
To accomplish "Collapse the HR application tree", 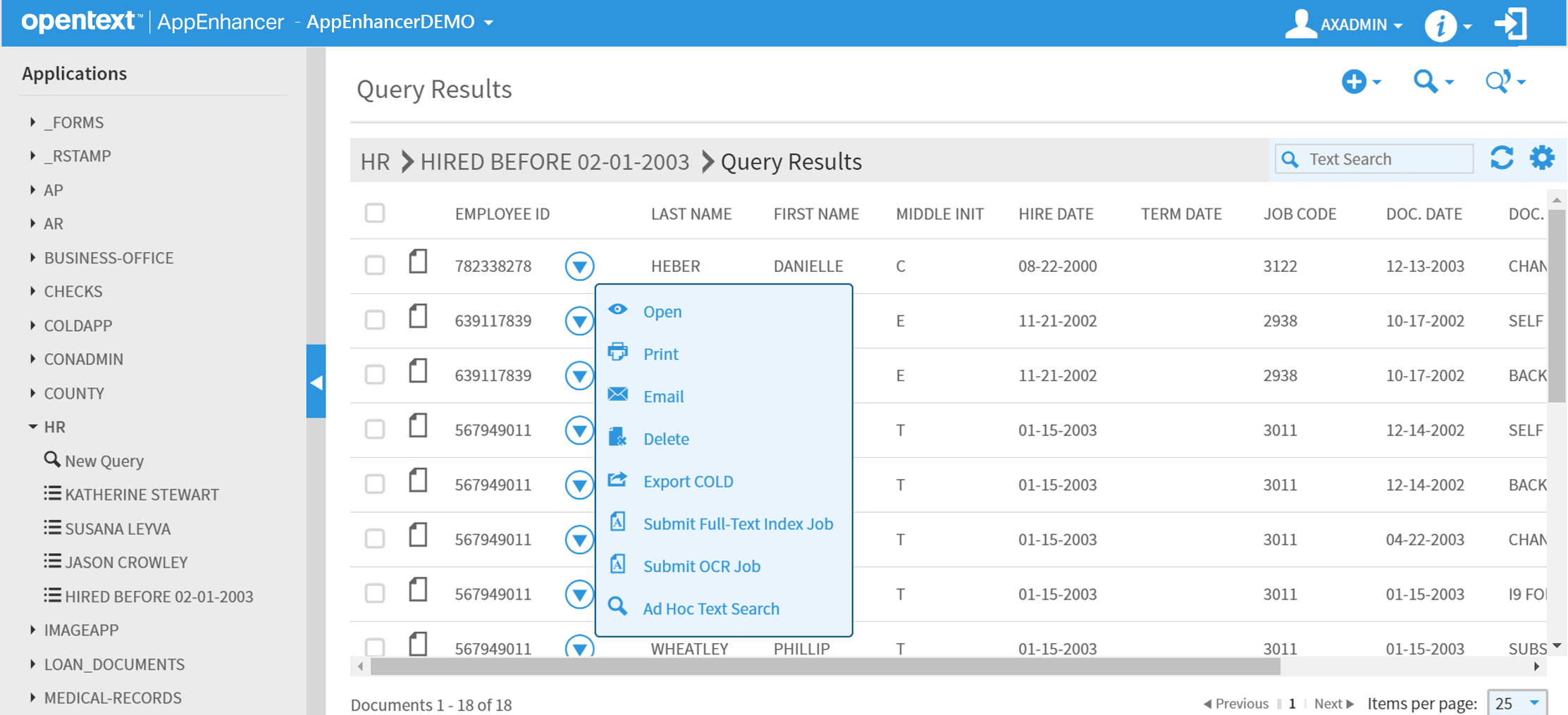I will point(32,425).
